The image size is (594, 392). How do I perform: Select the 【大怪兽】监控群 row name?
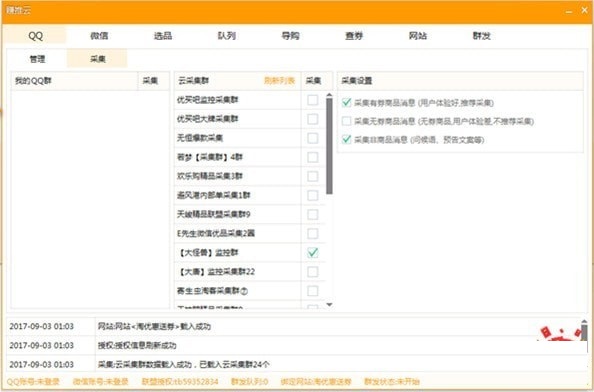tap(208, 253)
